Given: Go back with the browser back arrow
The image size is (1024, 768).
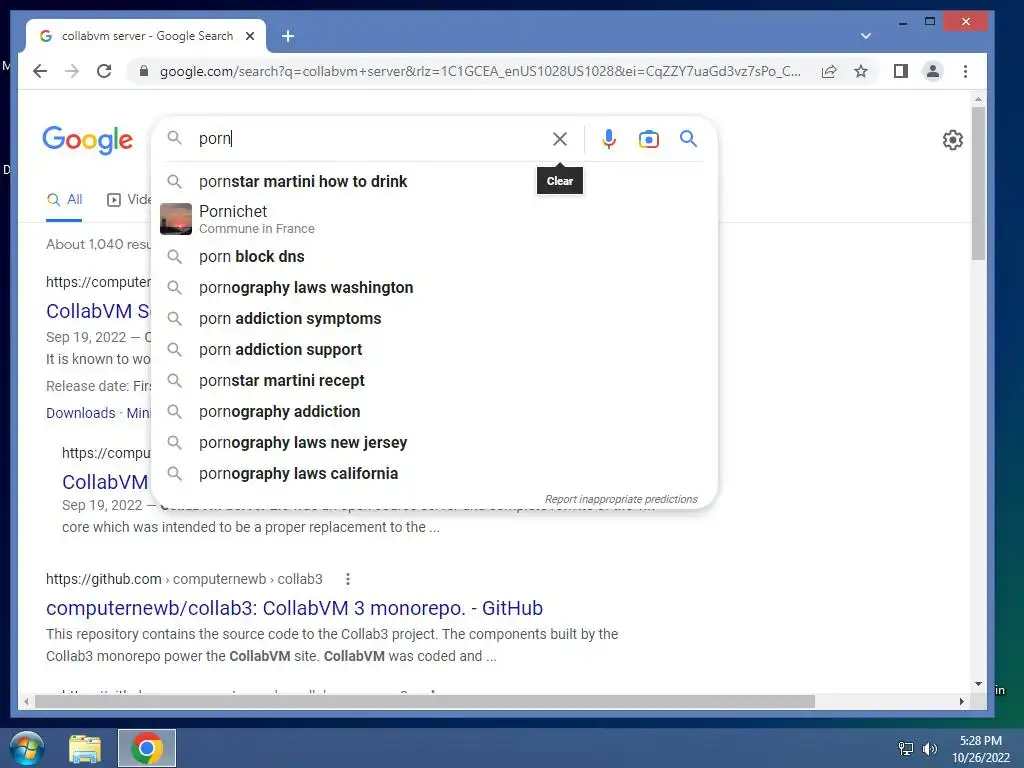Looking at the screenshot, I should point(40,71).
